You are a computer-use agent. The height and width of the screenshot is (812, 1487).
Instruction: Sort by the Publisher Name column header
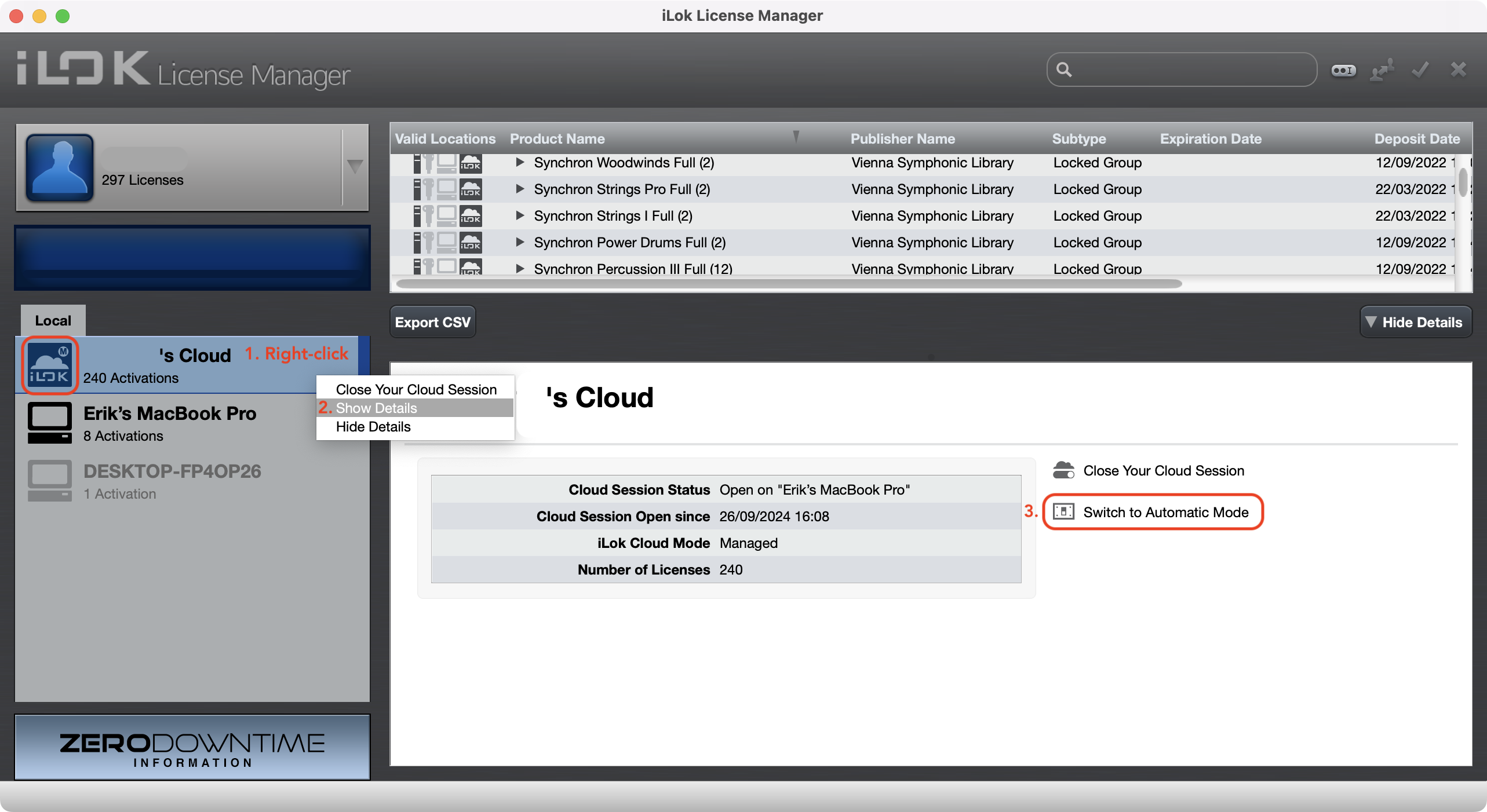click(902, 139)
